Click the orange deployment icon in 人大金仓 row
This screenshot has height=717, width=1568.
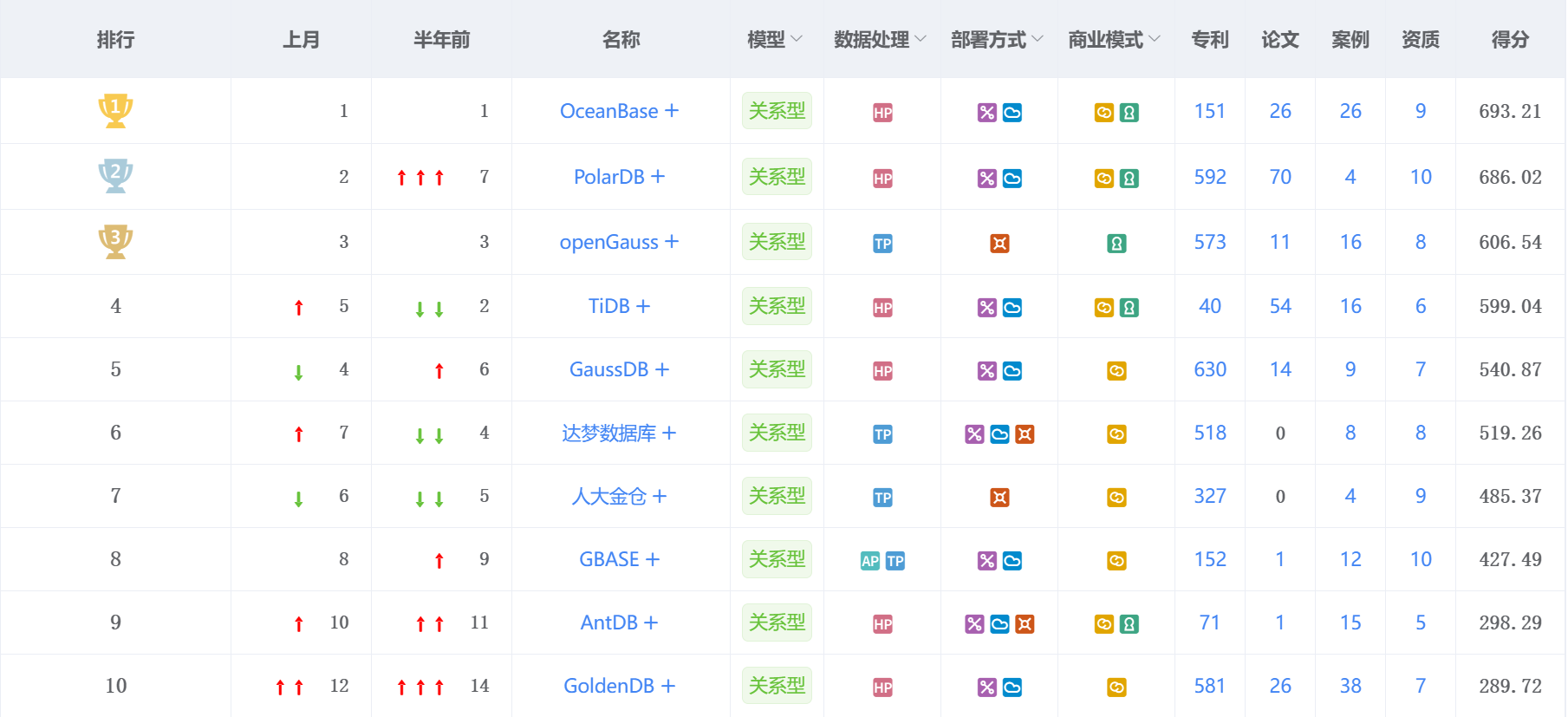pyautogui.click(x=999, y=498)
